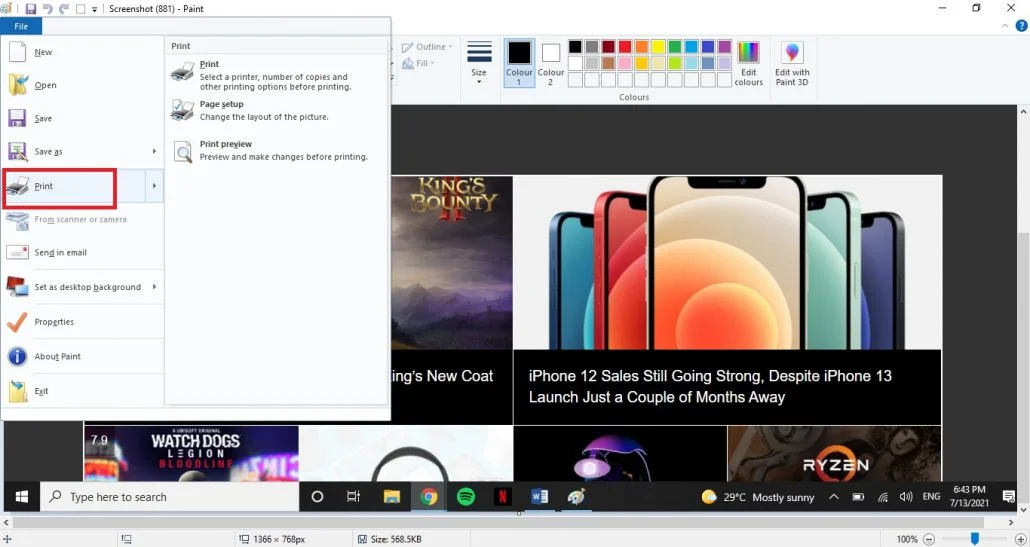Exit Paint from the File menu
The image size is (1030, 547).
coord(82,391)
